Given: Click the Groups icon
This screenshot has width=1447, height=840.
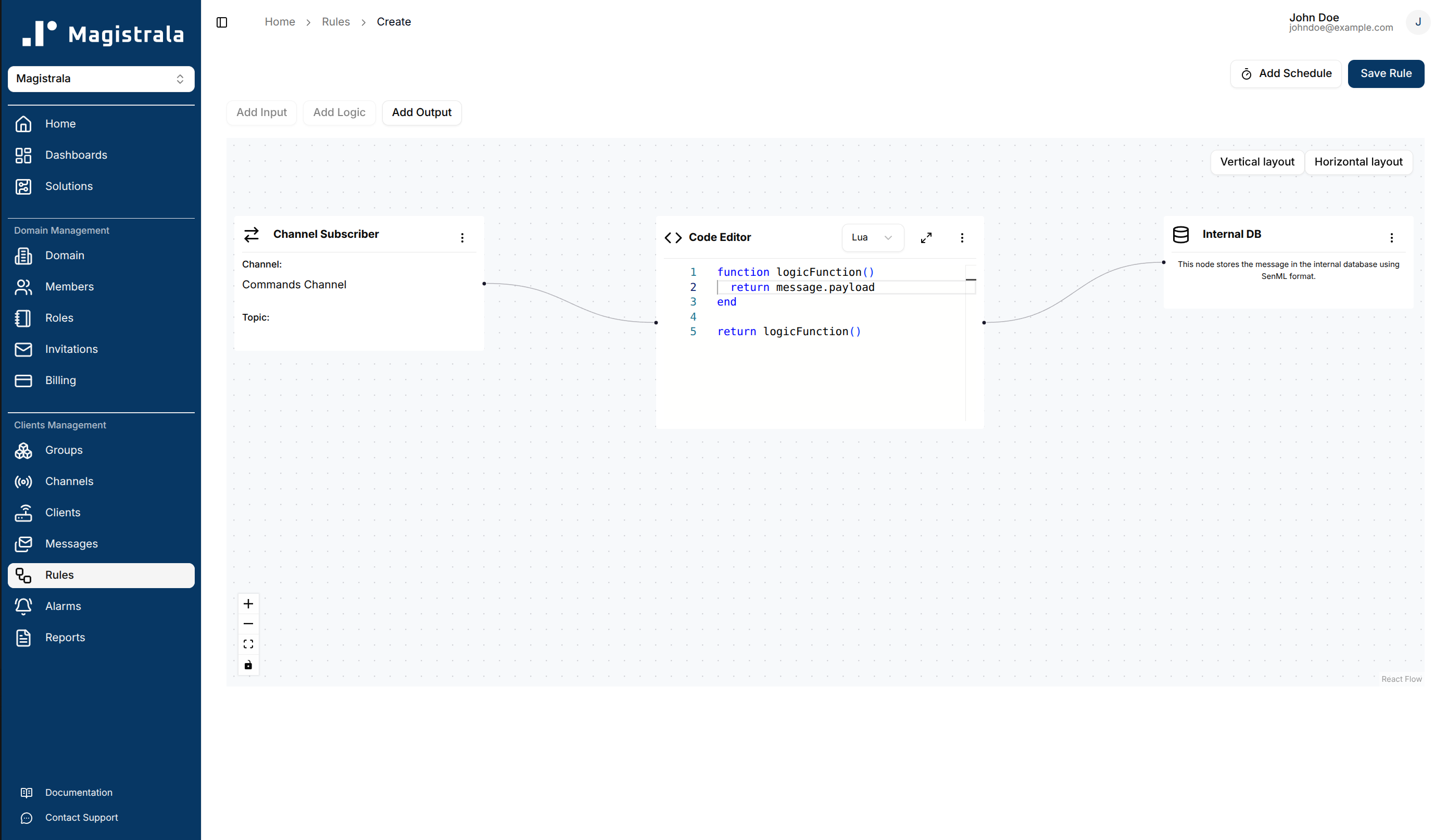Looking at the screenshot, I should 23,450.
